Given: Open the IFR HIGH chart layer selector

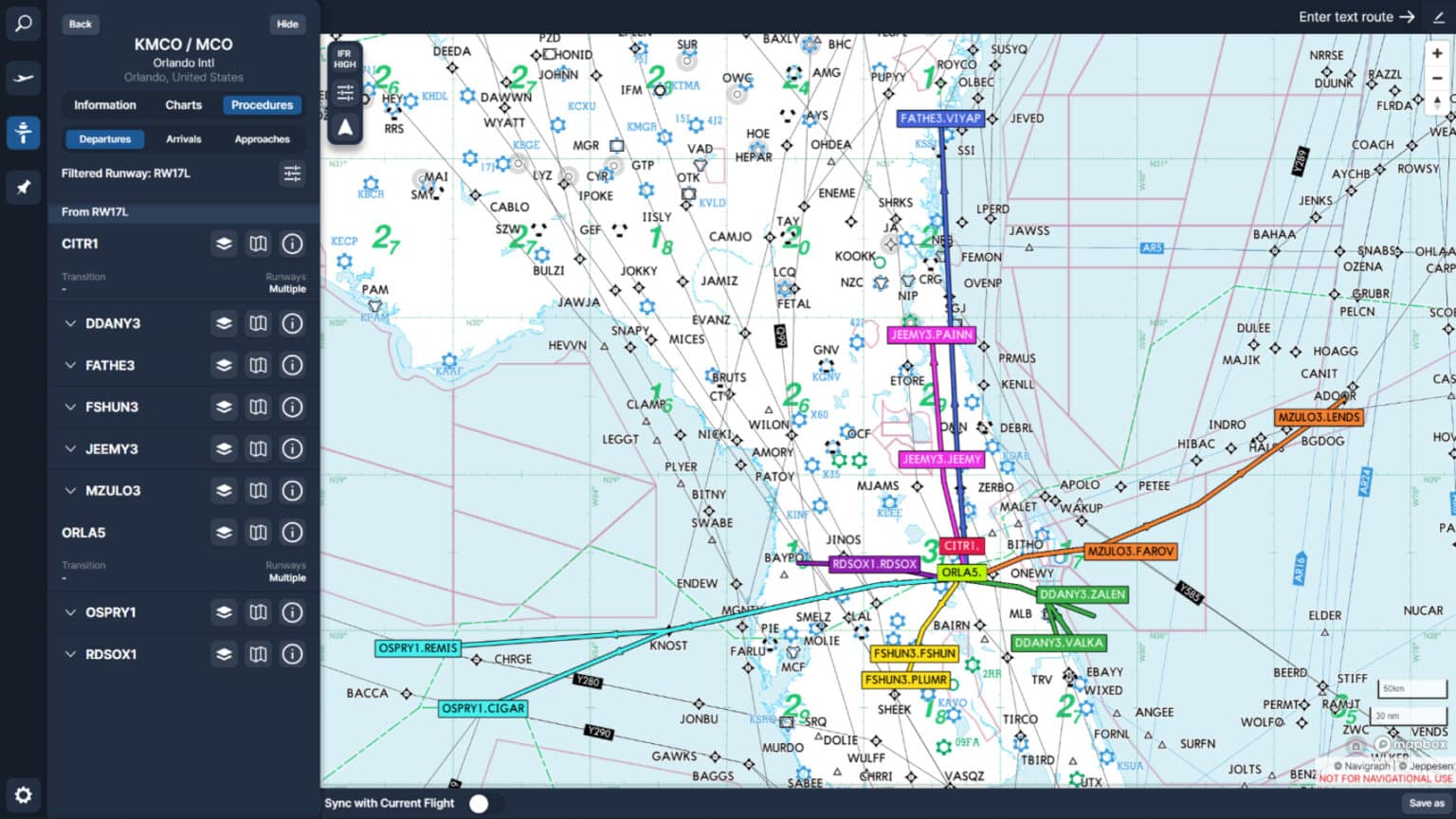Looking at the screenshot, I should (344, 59).
